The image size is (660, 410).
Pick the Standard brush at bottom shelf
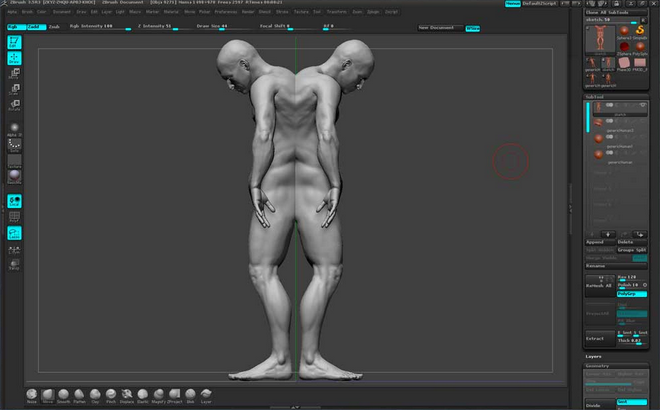[32, 395]
